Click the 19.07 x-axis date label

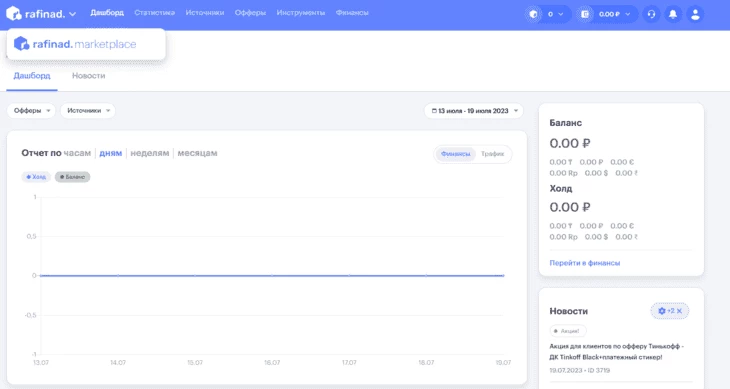[503, 362]
